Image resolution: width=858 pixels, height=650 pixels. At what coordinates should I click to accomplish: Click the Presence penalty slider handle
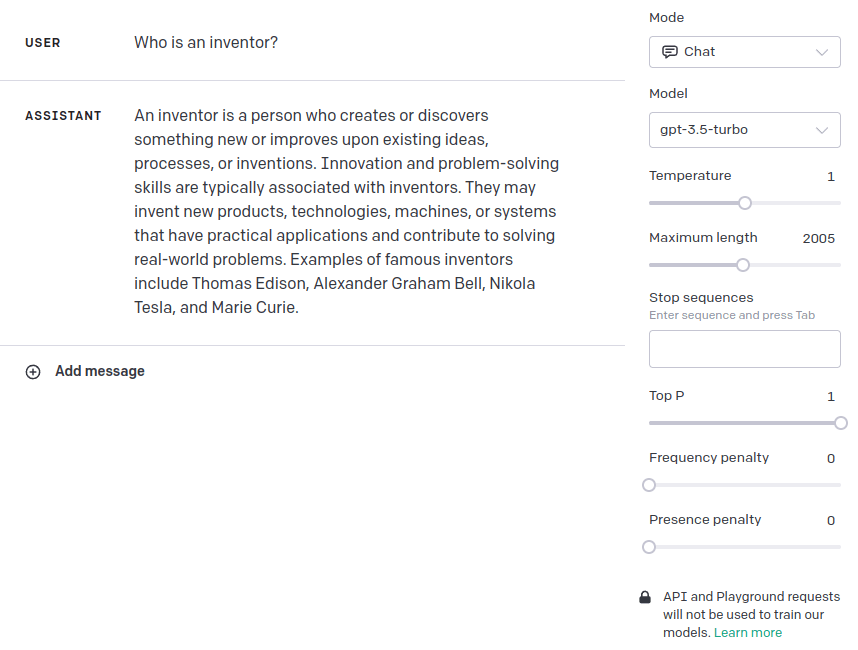[649, 547]
